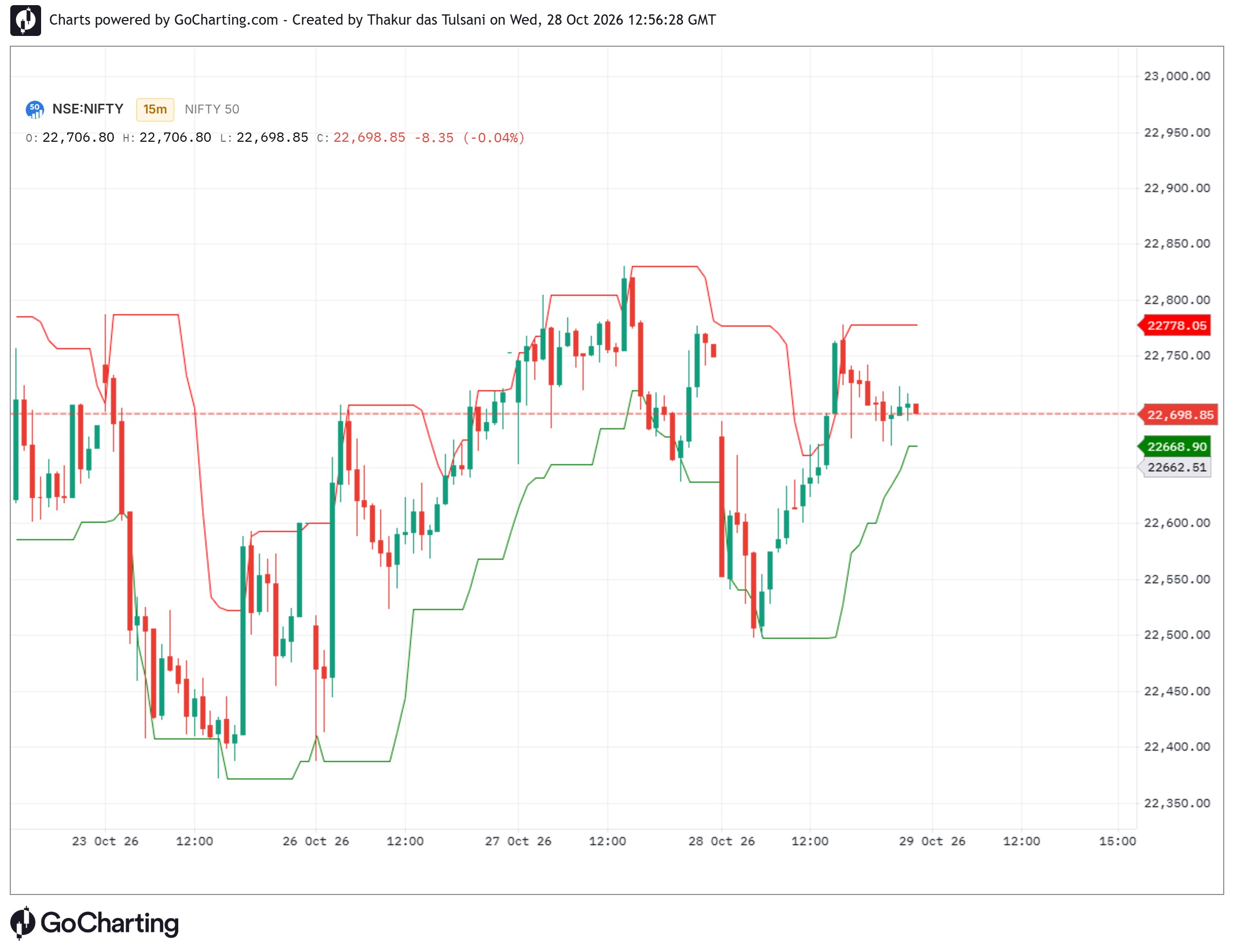Click the 22,350.00 price axis label
This screenshot has height=952, width=1234.
pos(1177,803)
